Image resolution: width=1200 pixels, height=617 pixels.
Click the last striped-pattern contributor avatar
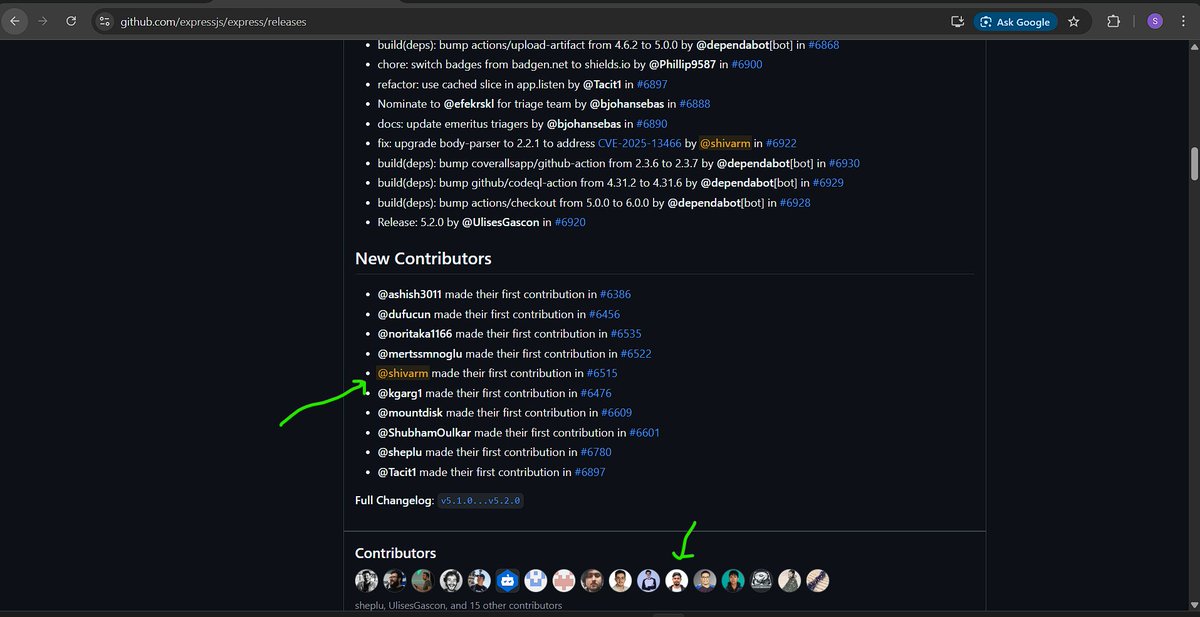click(818, 580)
